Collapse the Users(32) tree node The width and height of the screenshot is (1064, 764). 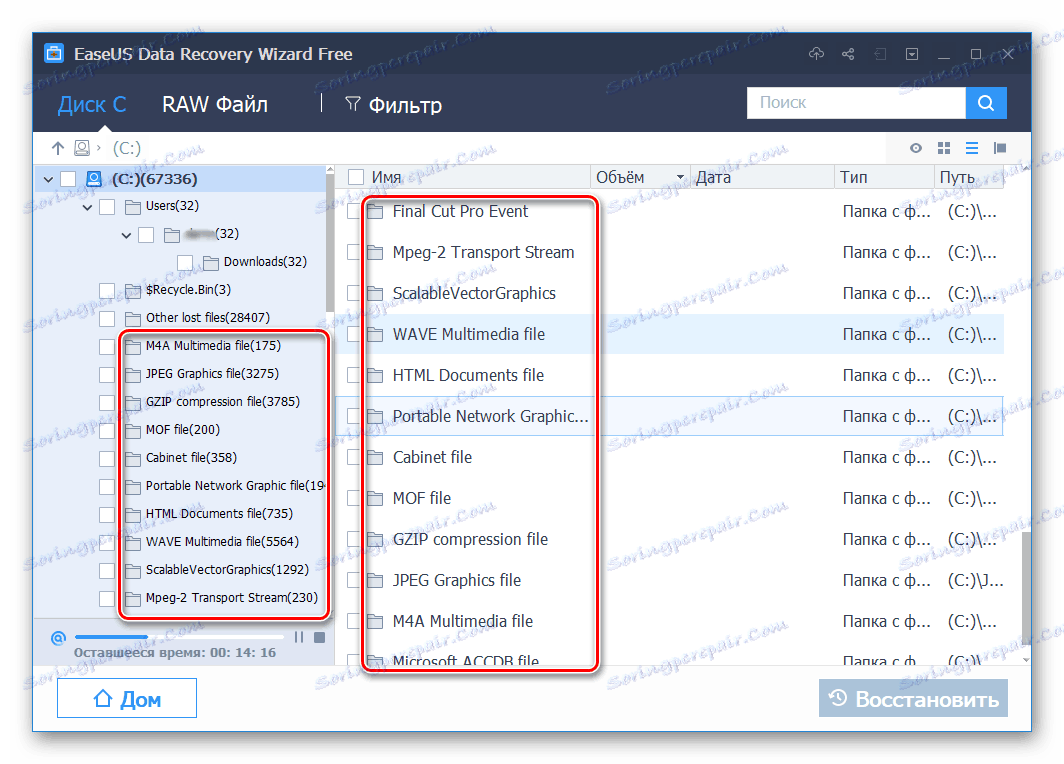pos(88,207)
